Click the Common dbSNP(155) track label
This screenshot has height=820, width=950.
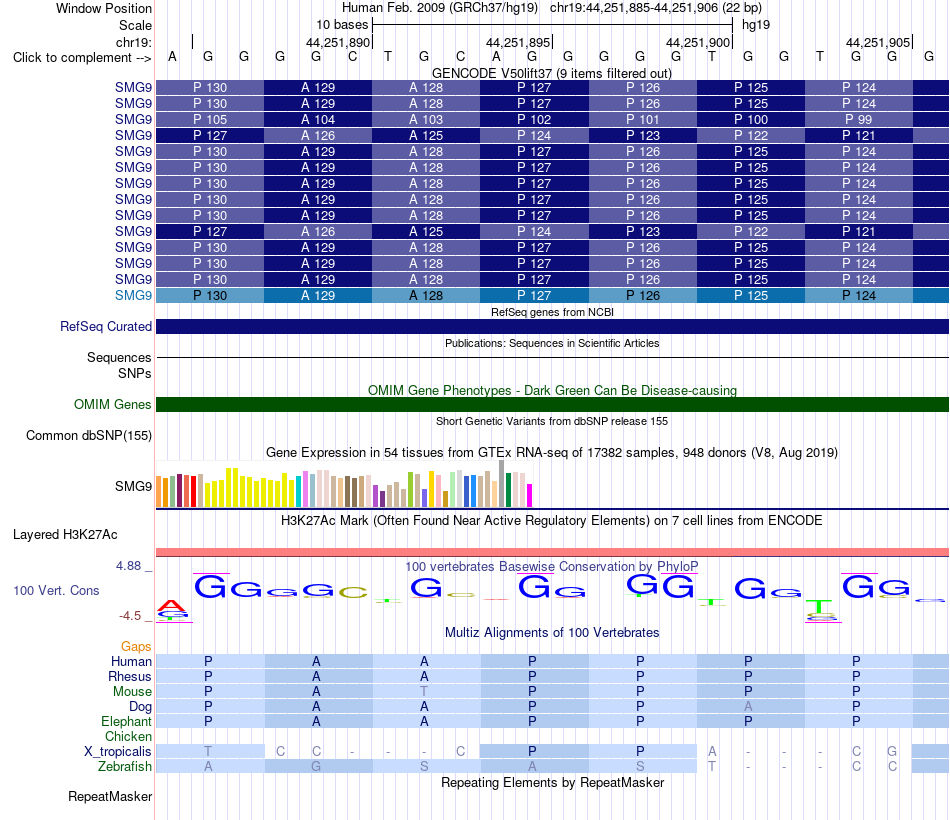point(88,435)
